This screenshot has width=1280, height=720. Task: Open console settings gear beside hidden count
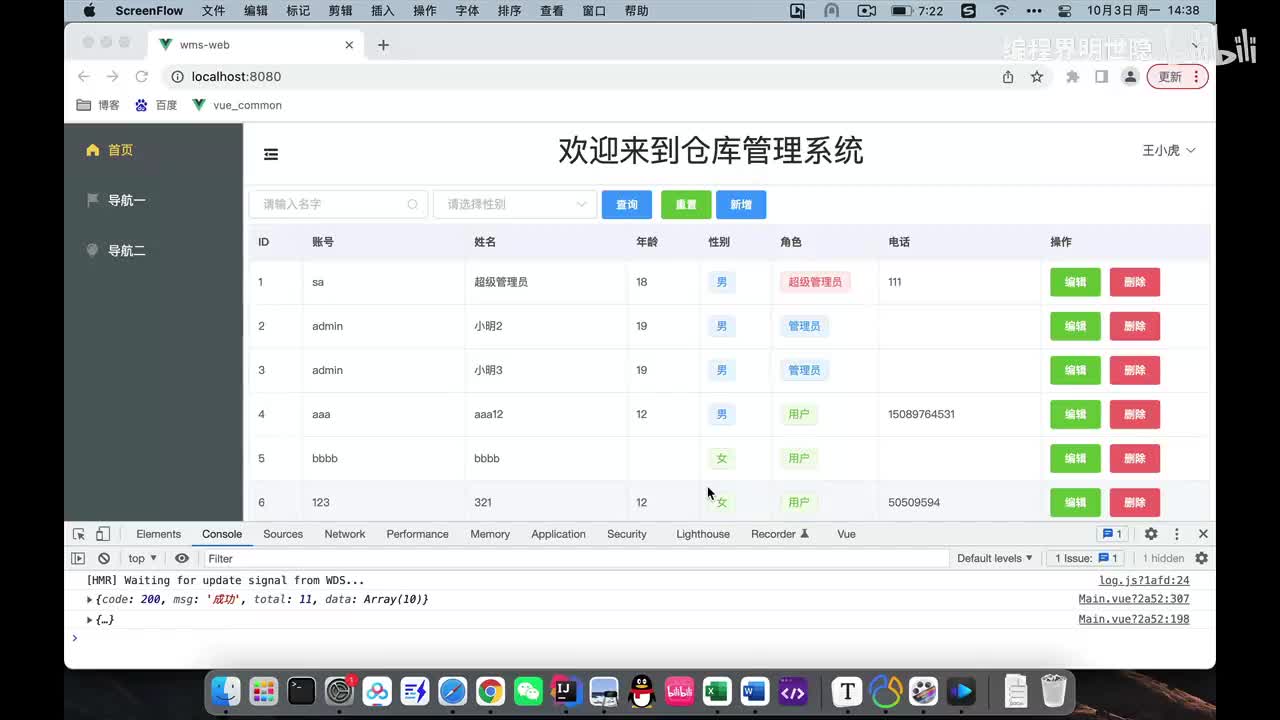click(1202, 558)
